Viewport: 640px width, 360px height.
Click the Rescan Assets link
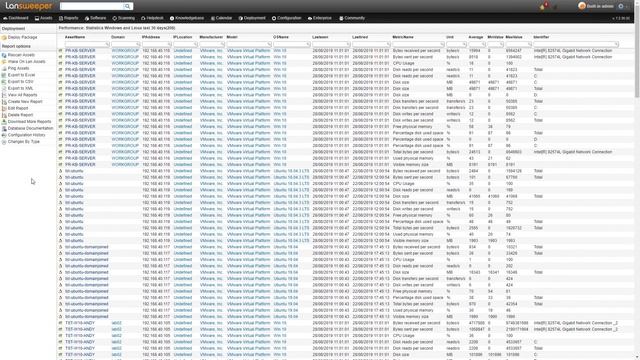(x=21, y=55)
